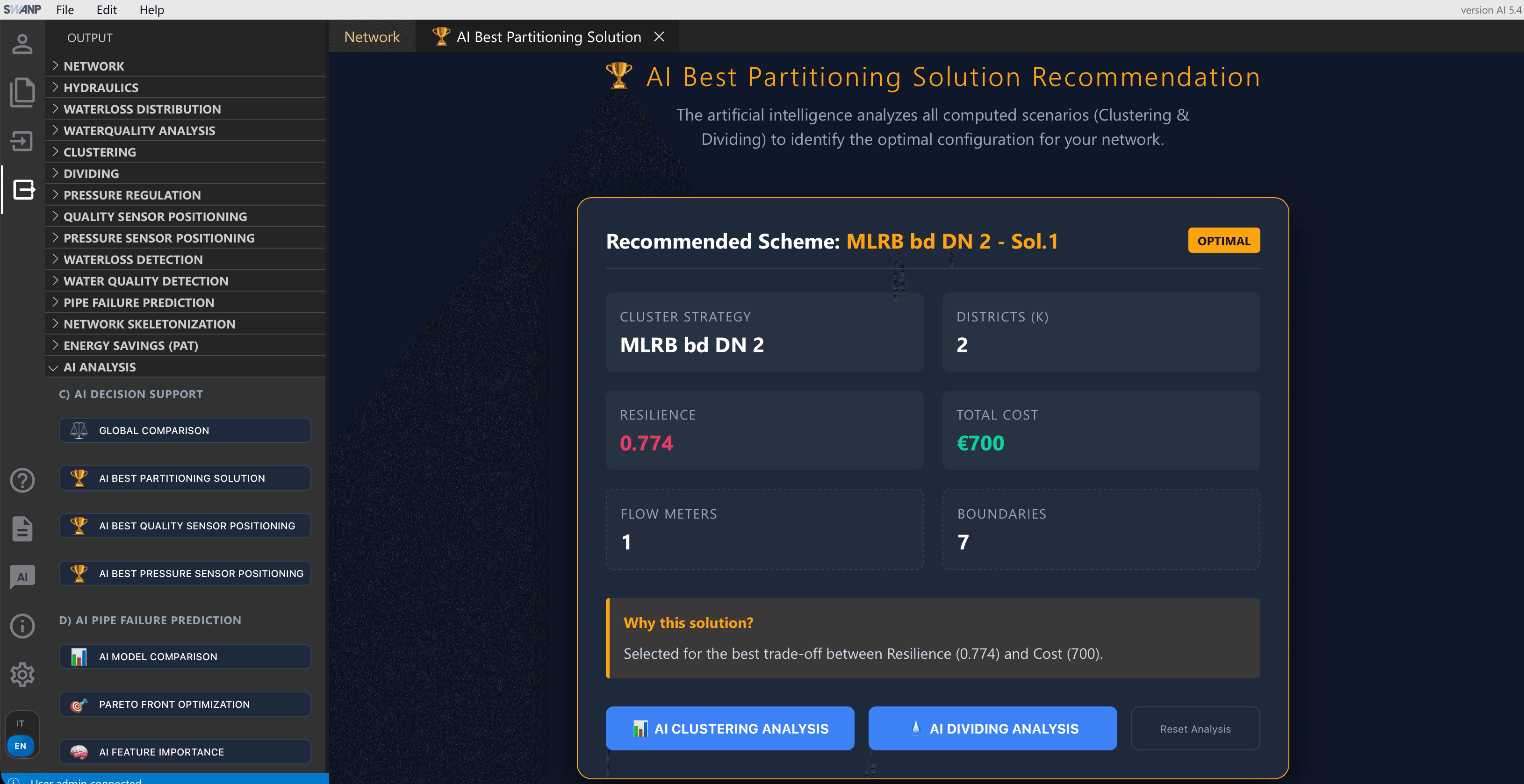The height and width of the screenshot is (784, 1524).
Task: Switch to the Network tab
Action: click(x=372, y=36)
